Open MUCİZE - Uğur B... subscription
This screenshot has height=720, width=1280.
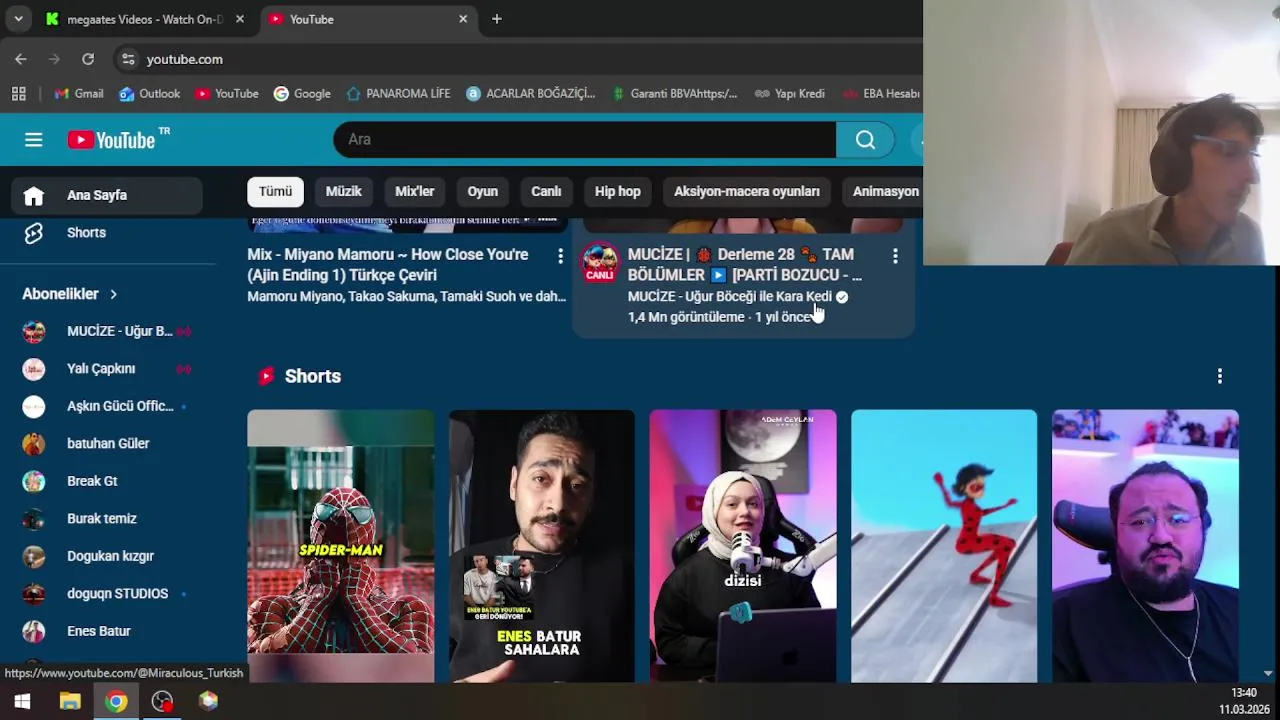[x=107, y=331]
